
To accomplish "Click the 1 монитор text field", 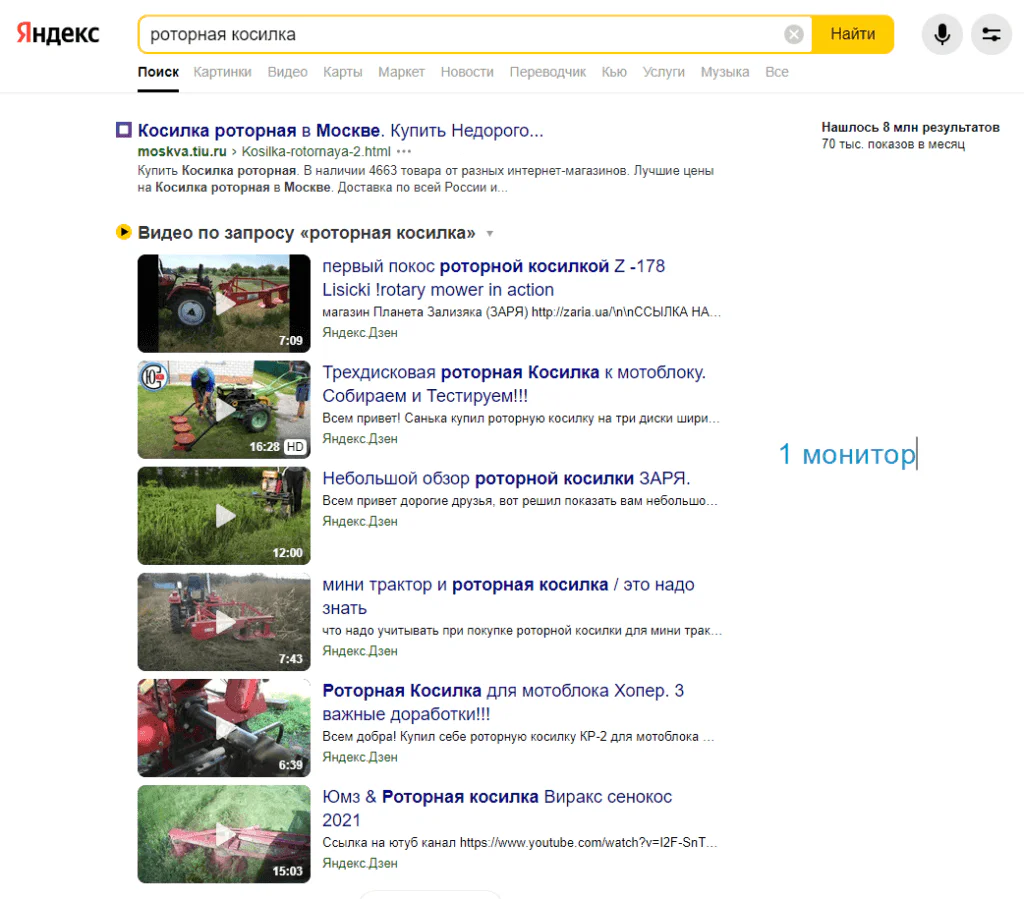I will [848, 454].
